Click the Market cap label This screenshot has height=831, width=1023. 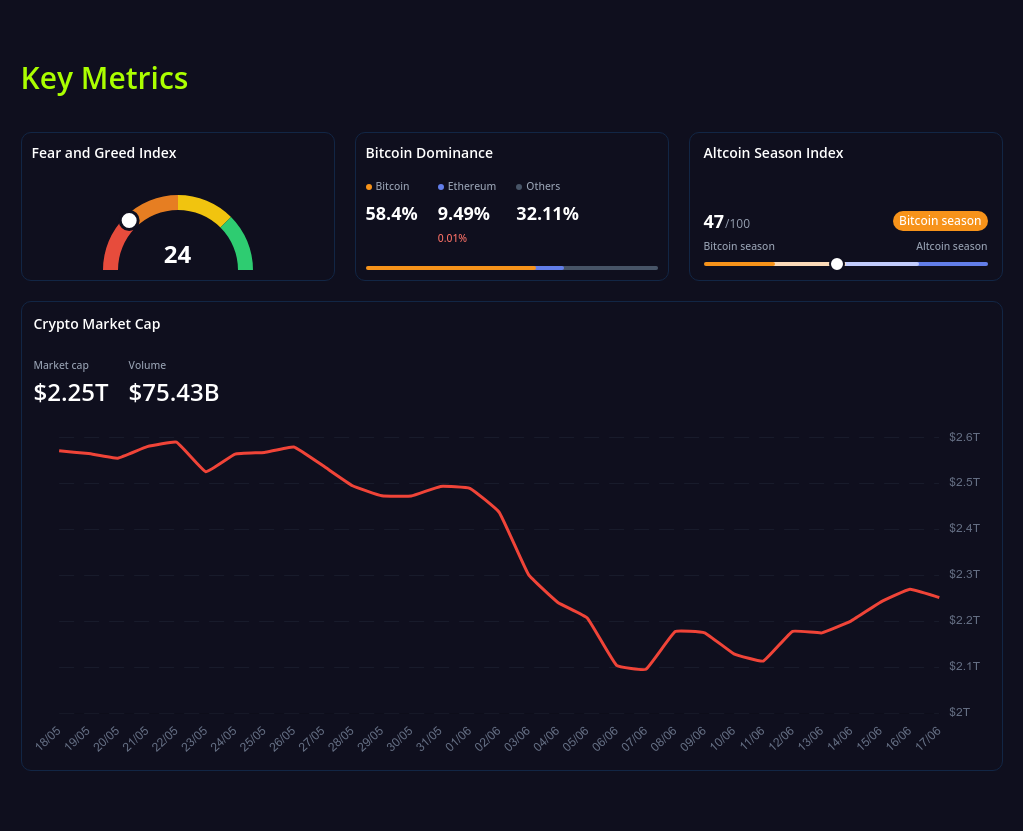click(61, 365)
